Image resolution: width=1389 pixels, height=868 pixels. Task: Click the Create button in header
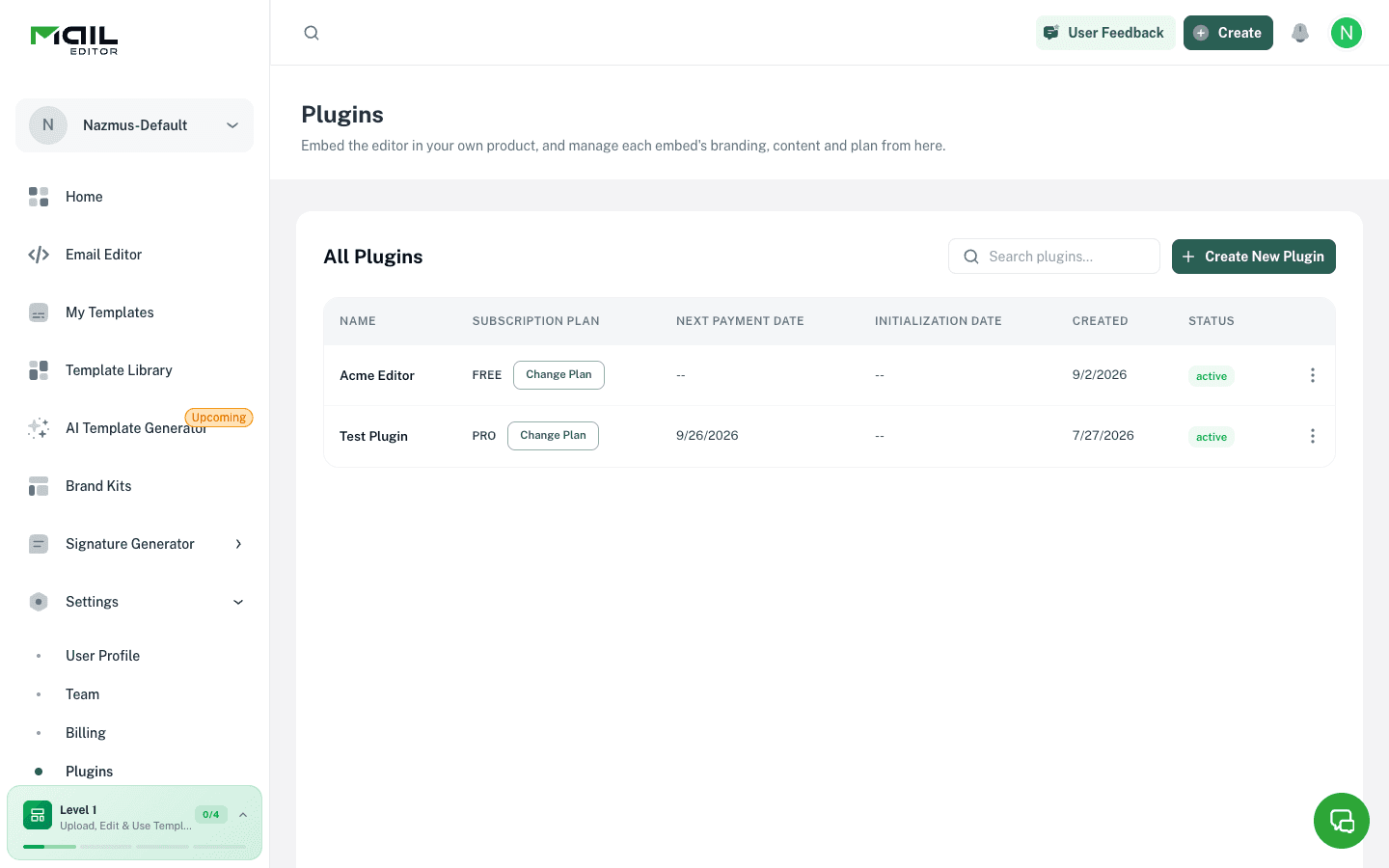[1228, 33]
